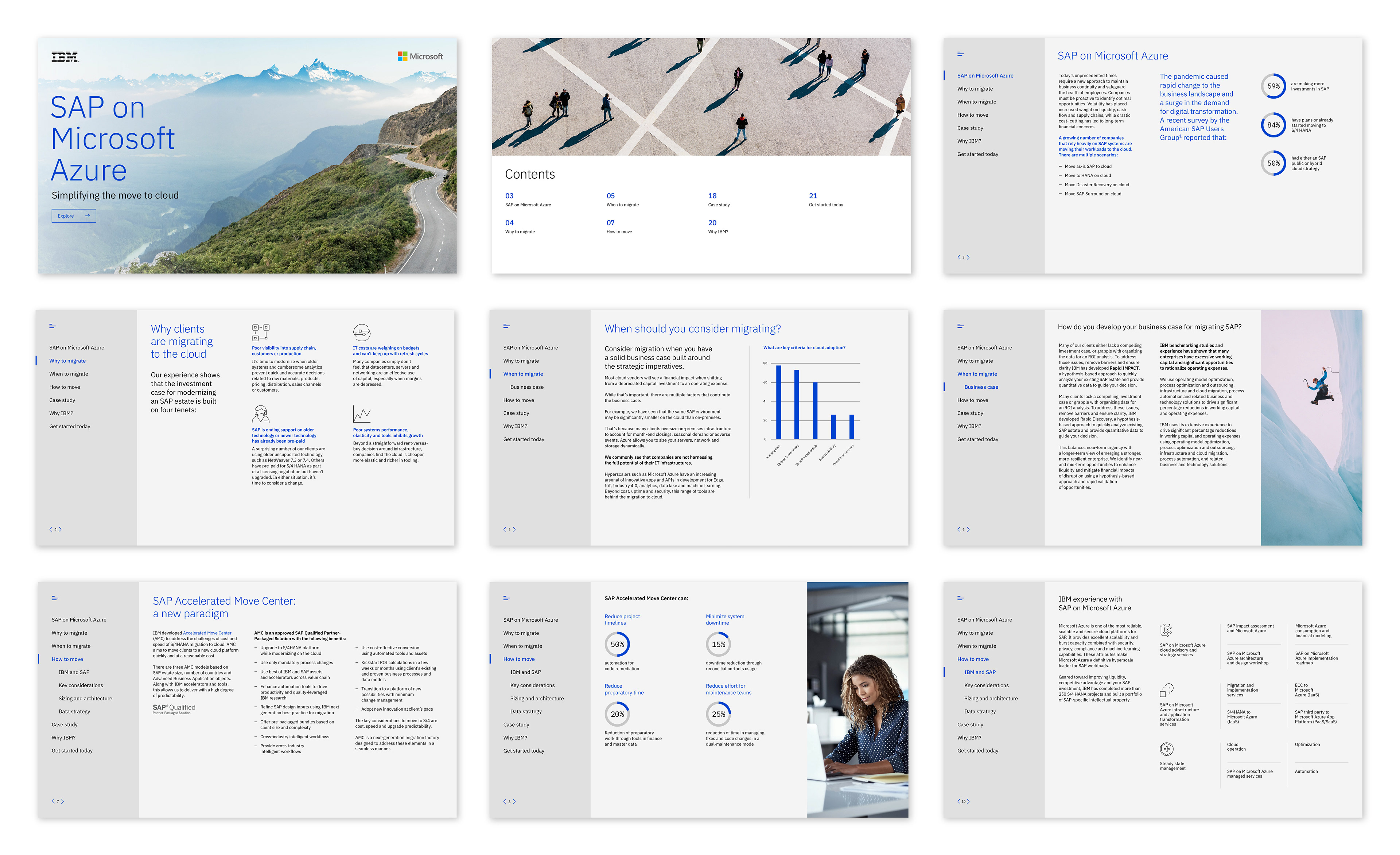1400x855 pixels.
Task: Open contents entry 04 Why to migrate
Action: click(x=520, y=227)
